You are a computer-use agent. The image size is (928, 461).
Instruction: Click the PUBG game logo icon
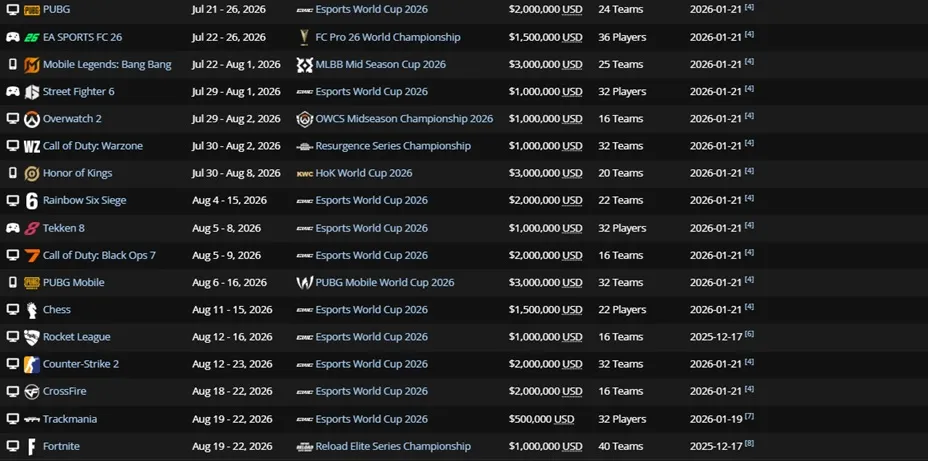click(31, 9)
